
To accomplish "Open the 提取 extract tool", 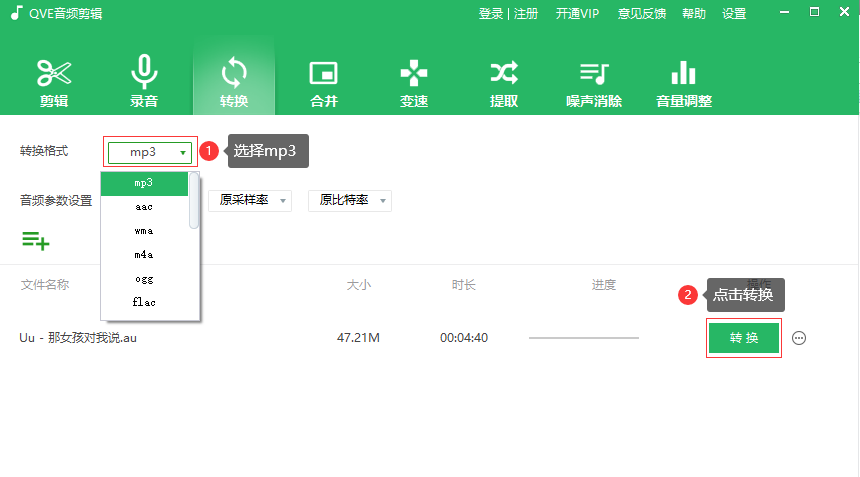I will [503, 83].
